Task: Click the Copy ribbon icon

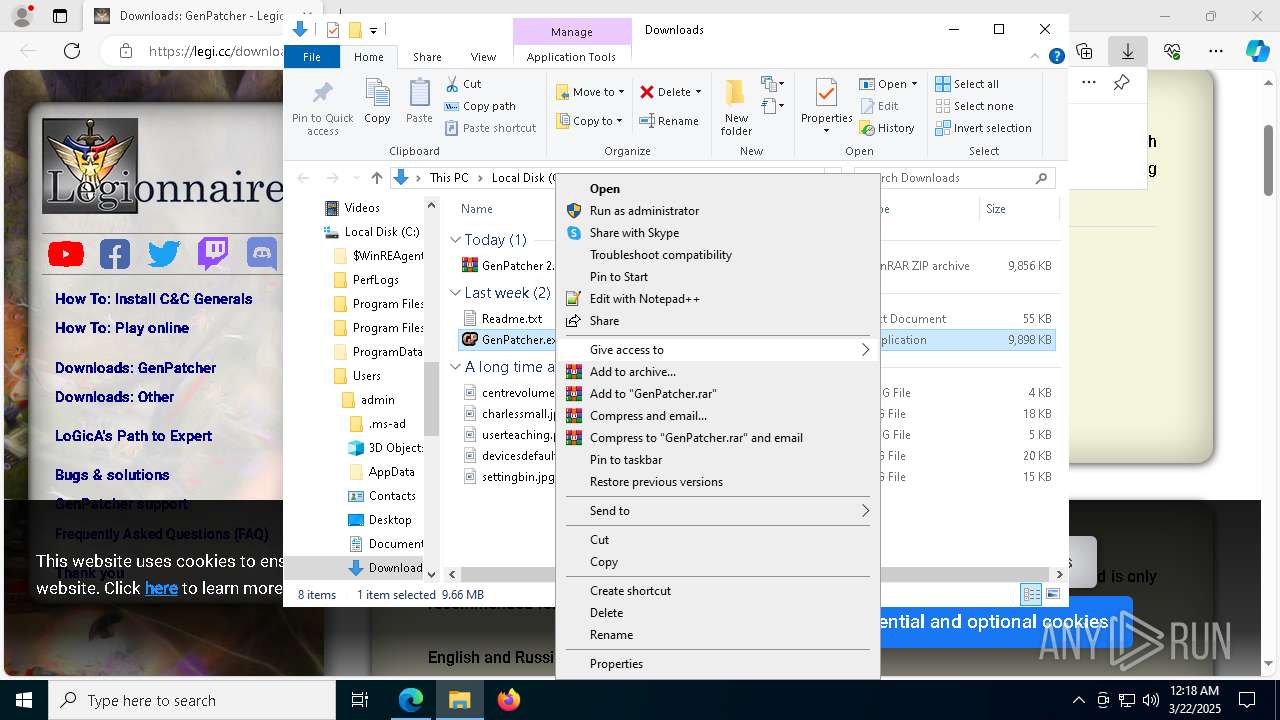Action: click(377, 102)
